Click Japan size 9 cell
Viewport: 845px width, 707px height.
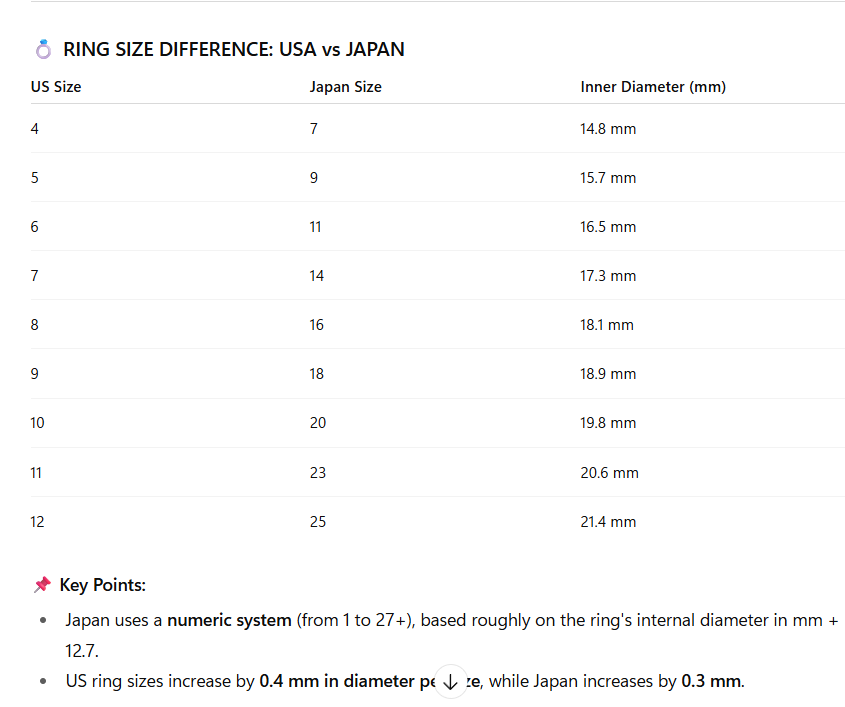coord(314,178)
